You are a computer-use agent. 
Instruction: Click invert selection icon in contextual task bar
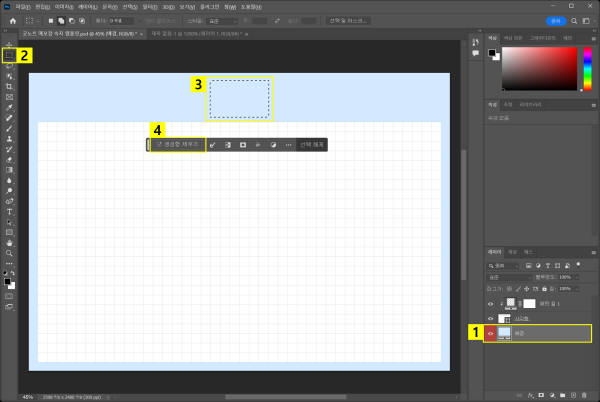pos(228,145)
